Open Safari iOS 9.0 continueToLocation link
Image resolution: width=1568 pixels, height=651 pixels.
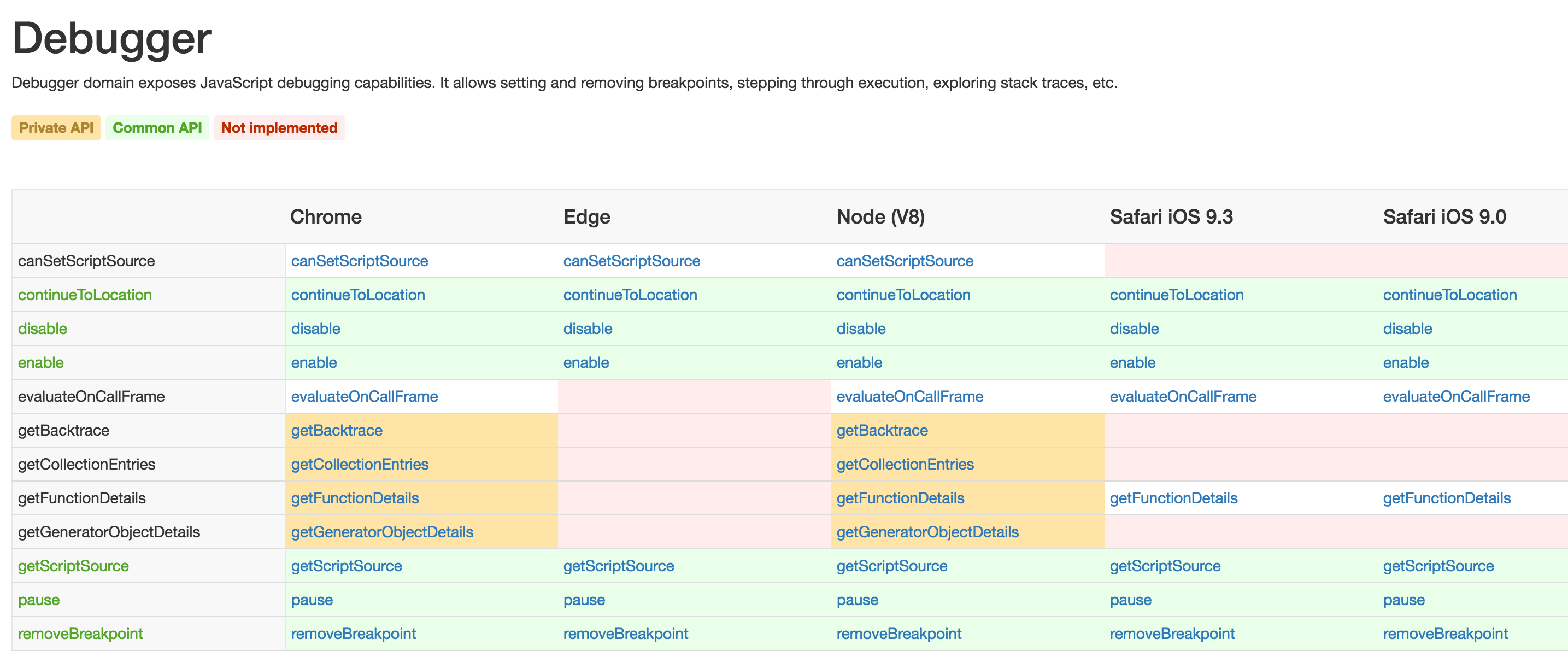[x=1450, y=295]
